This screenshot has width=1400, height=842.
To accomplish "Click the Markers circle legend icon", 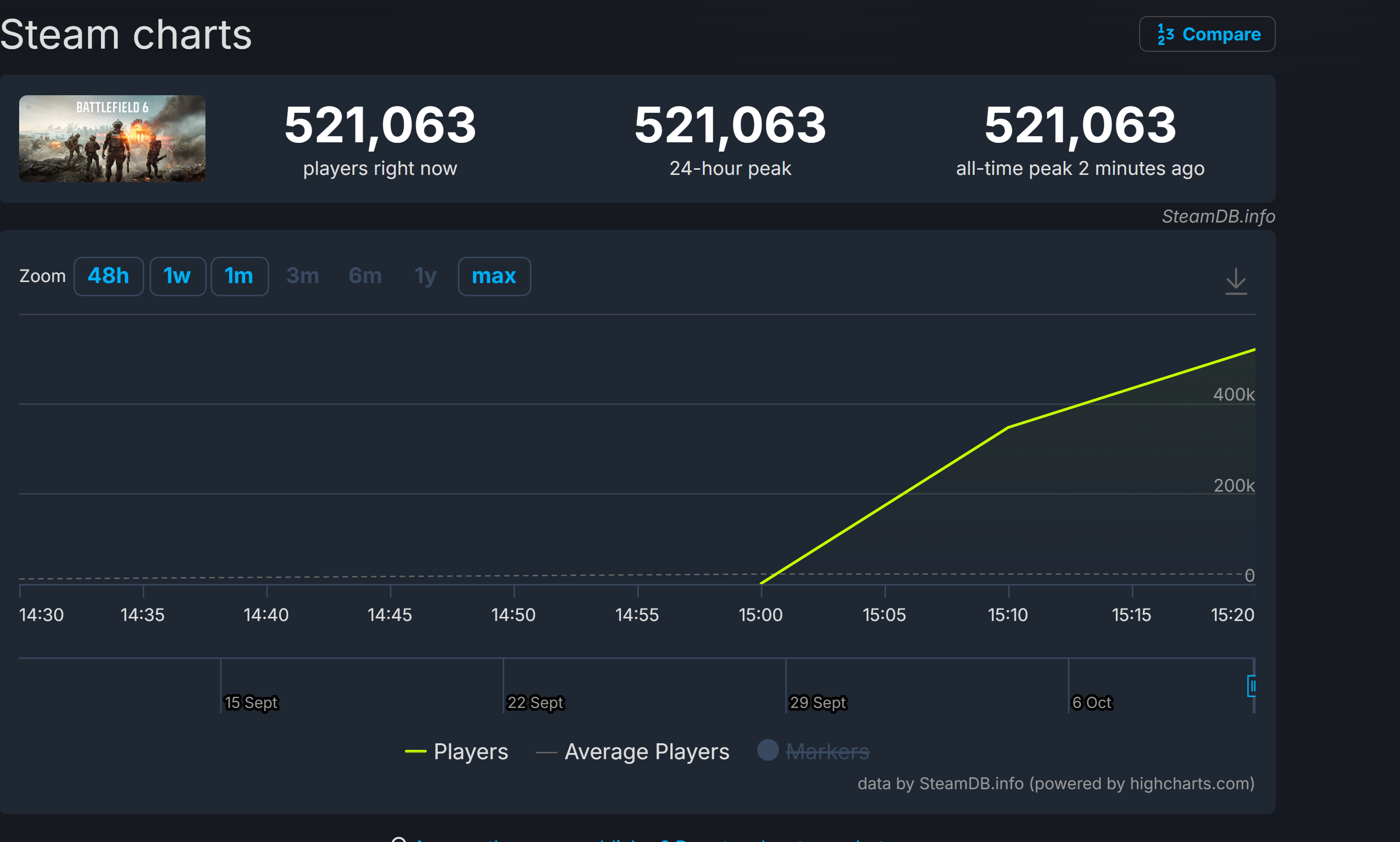I will [x=768, y=749].
